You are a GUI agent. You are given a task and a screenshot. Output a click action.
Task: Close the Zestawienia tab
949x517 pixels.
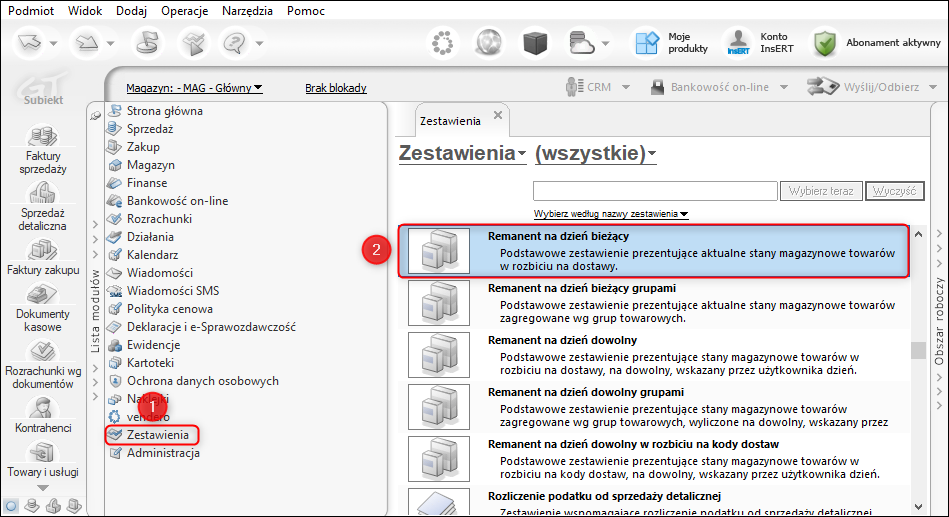(x=497, y=115)
